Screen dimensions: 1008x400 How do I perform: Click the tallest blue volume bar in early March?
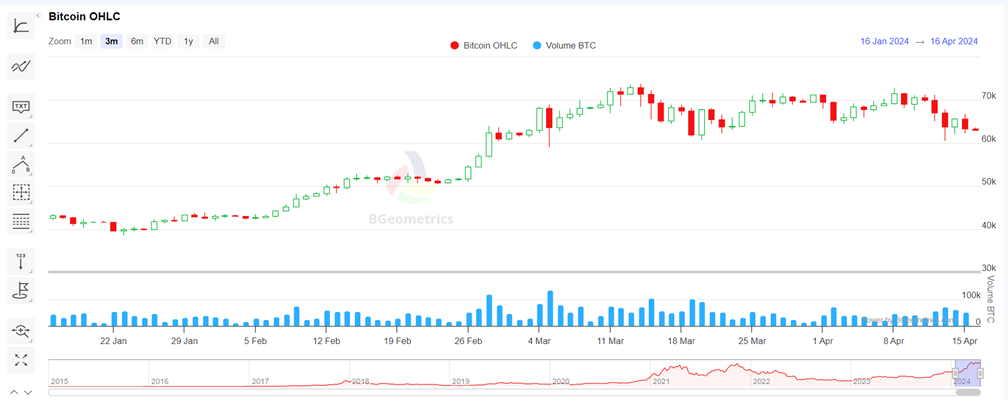pyautogui.click(x=550, y=309)
